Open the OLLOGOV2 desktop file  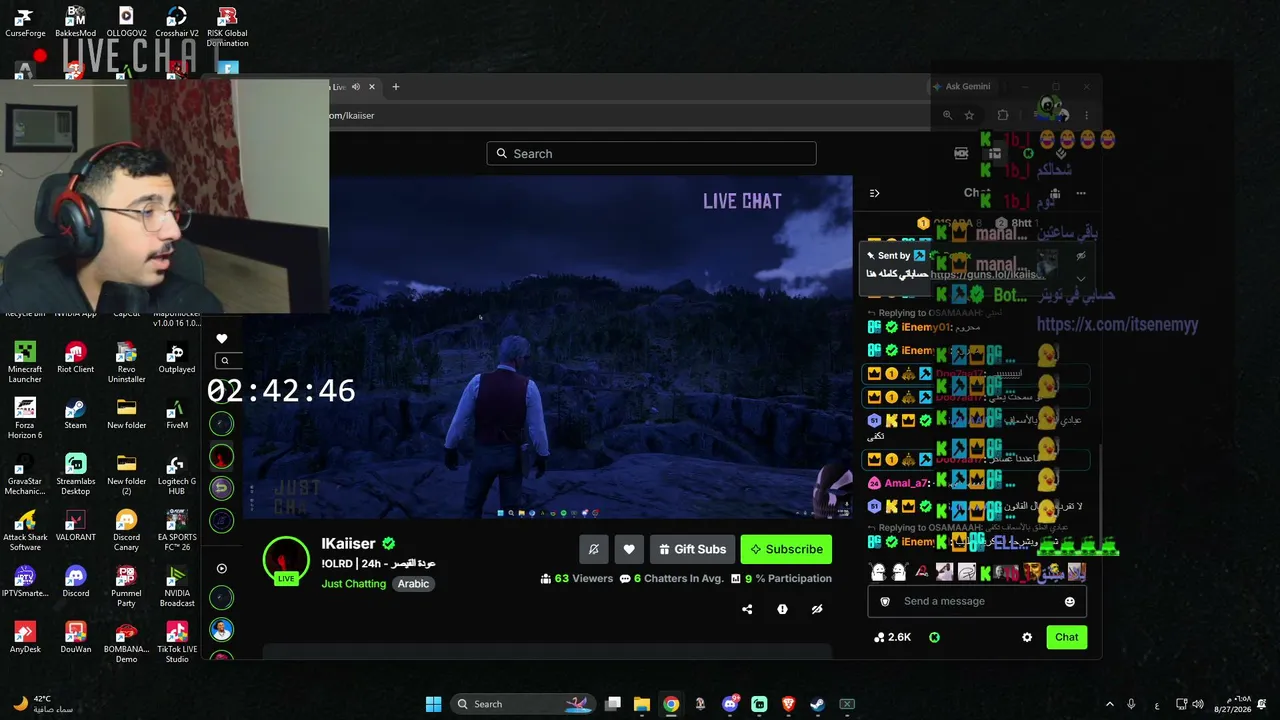point(126,22)
